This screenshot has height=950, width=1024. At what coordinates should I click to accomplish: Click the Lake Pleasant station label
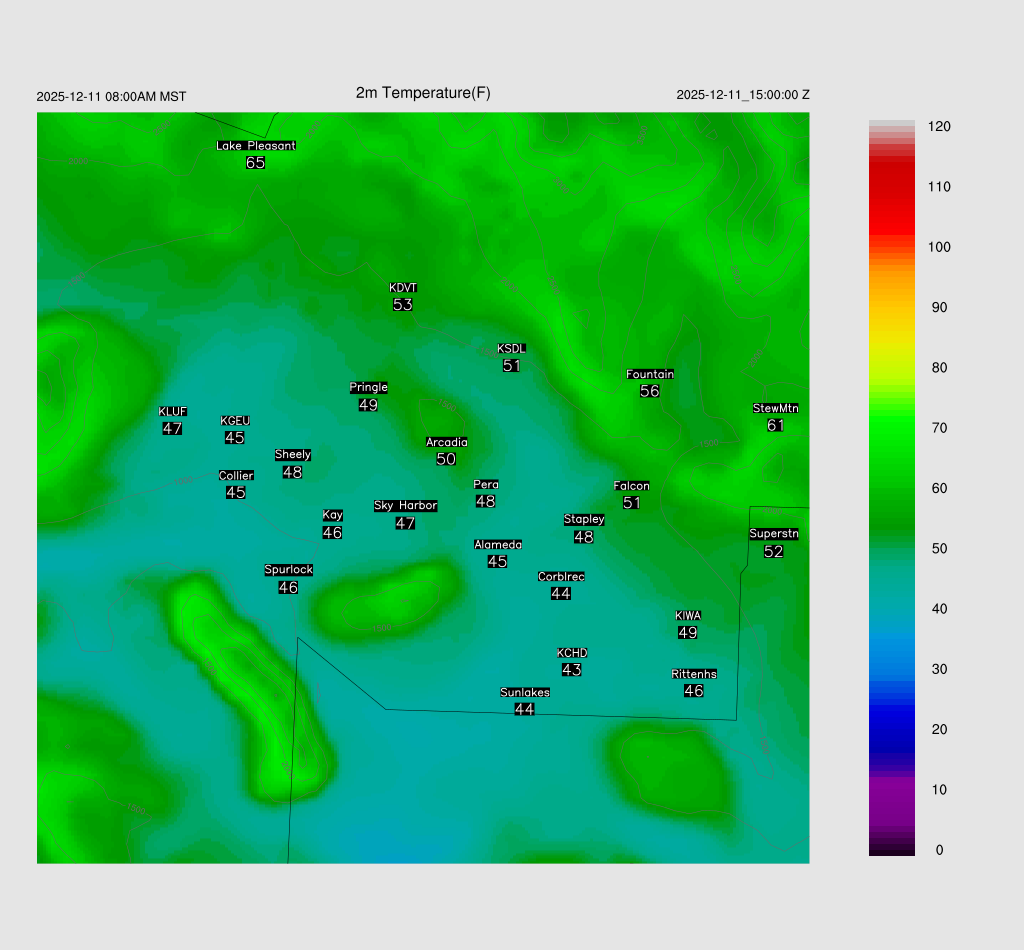pos(256,146)
